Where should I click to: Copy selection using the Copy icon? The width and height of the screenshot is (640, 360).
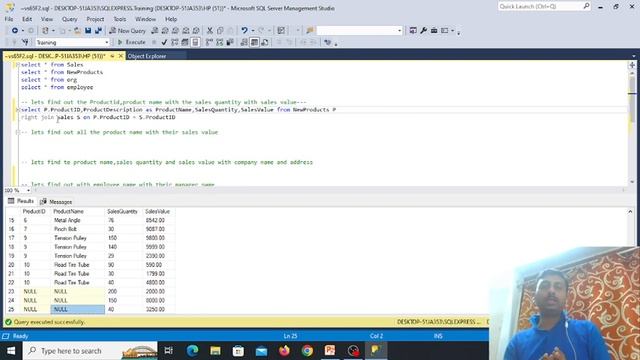tap(220, 31)
